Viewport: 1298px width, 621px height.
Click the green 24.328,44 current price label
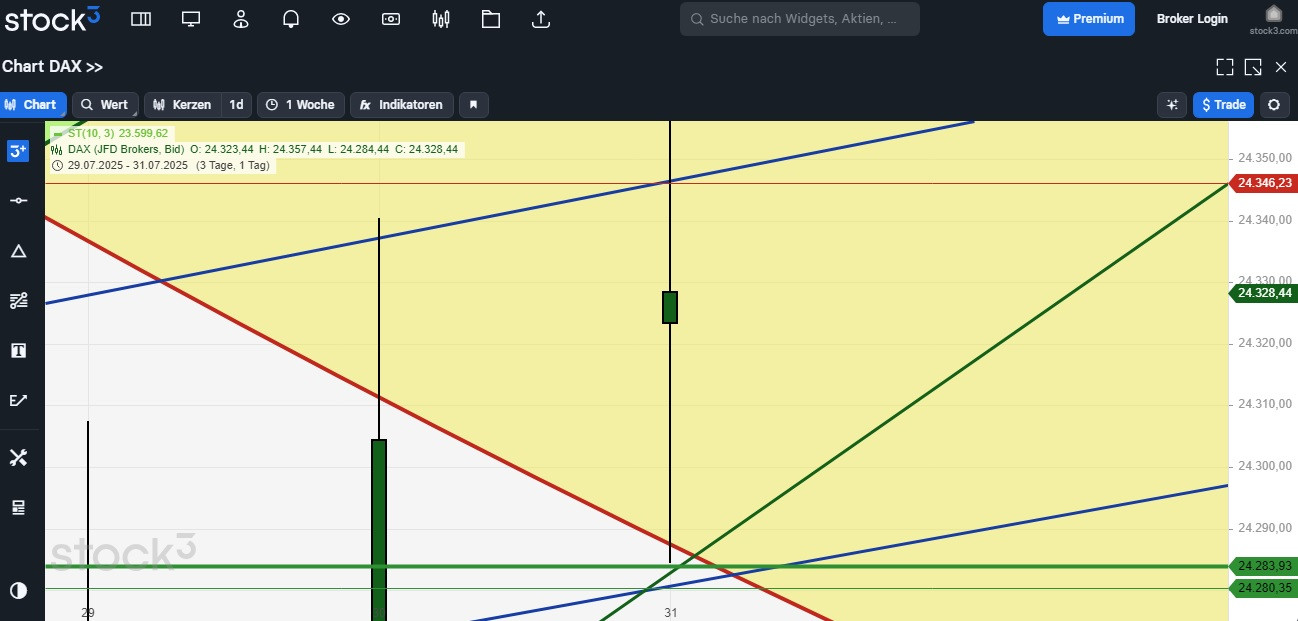click(1262, 293)
